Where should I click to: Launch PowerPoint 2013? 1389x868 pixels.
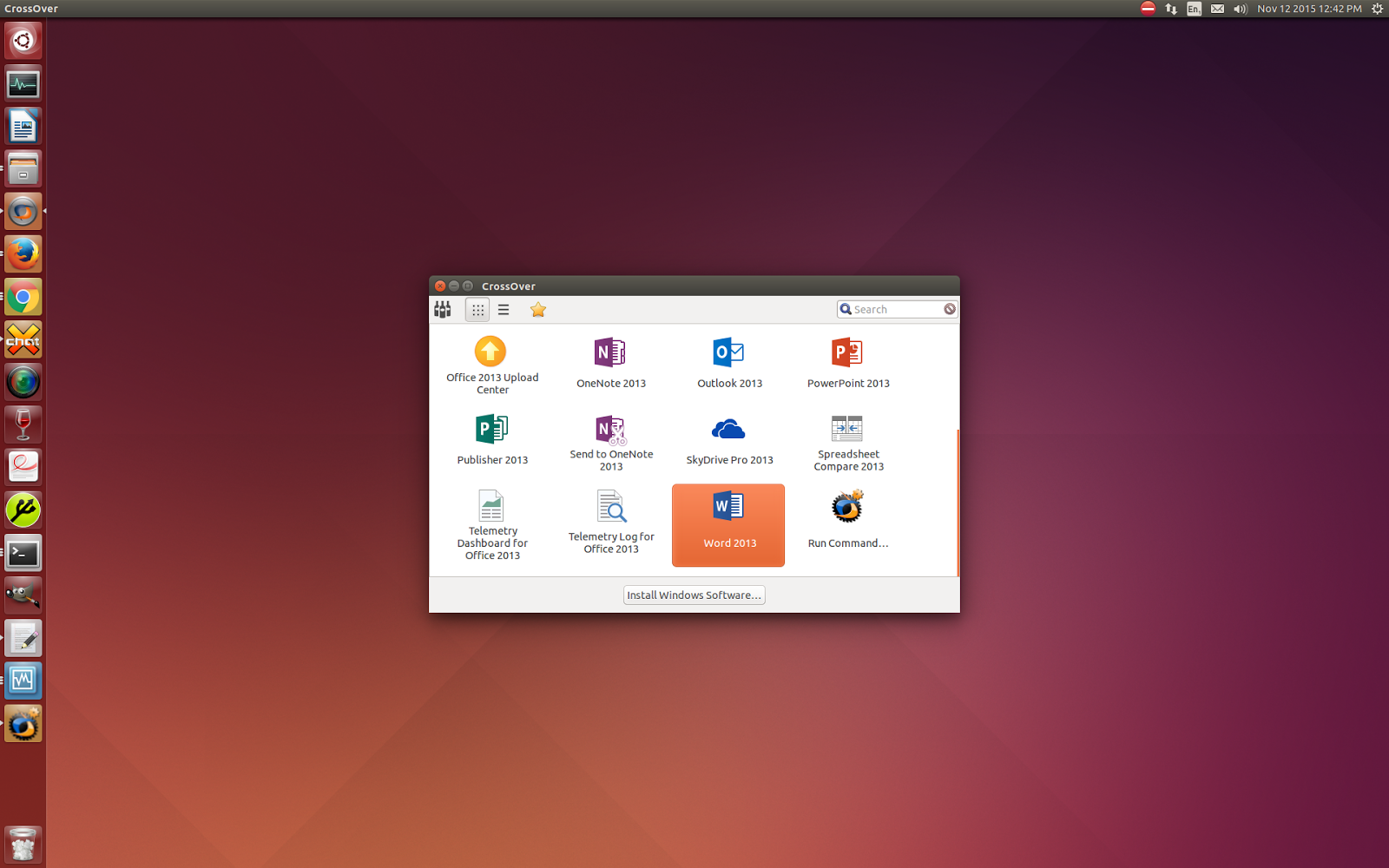(x=848, y=364)
